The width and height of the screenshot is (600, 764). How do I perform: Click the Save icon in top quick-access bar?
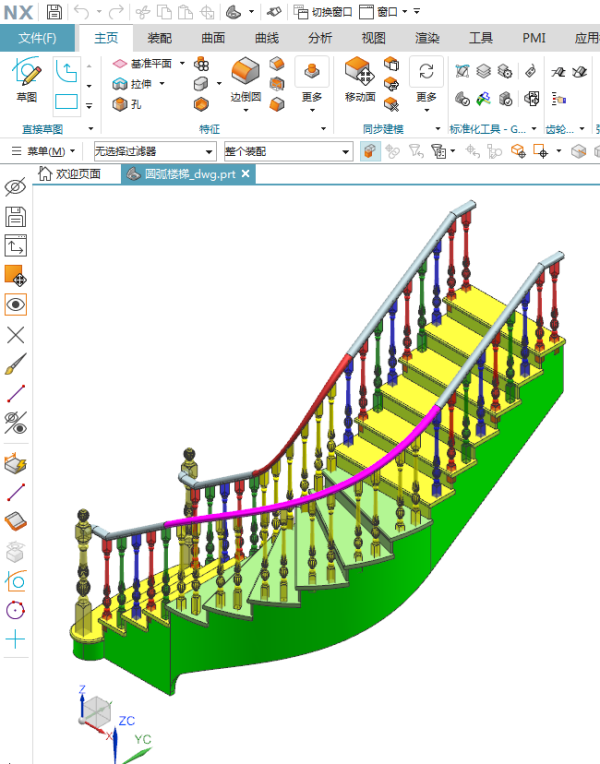click(x=54, y=12)
